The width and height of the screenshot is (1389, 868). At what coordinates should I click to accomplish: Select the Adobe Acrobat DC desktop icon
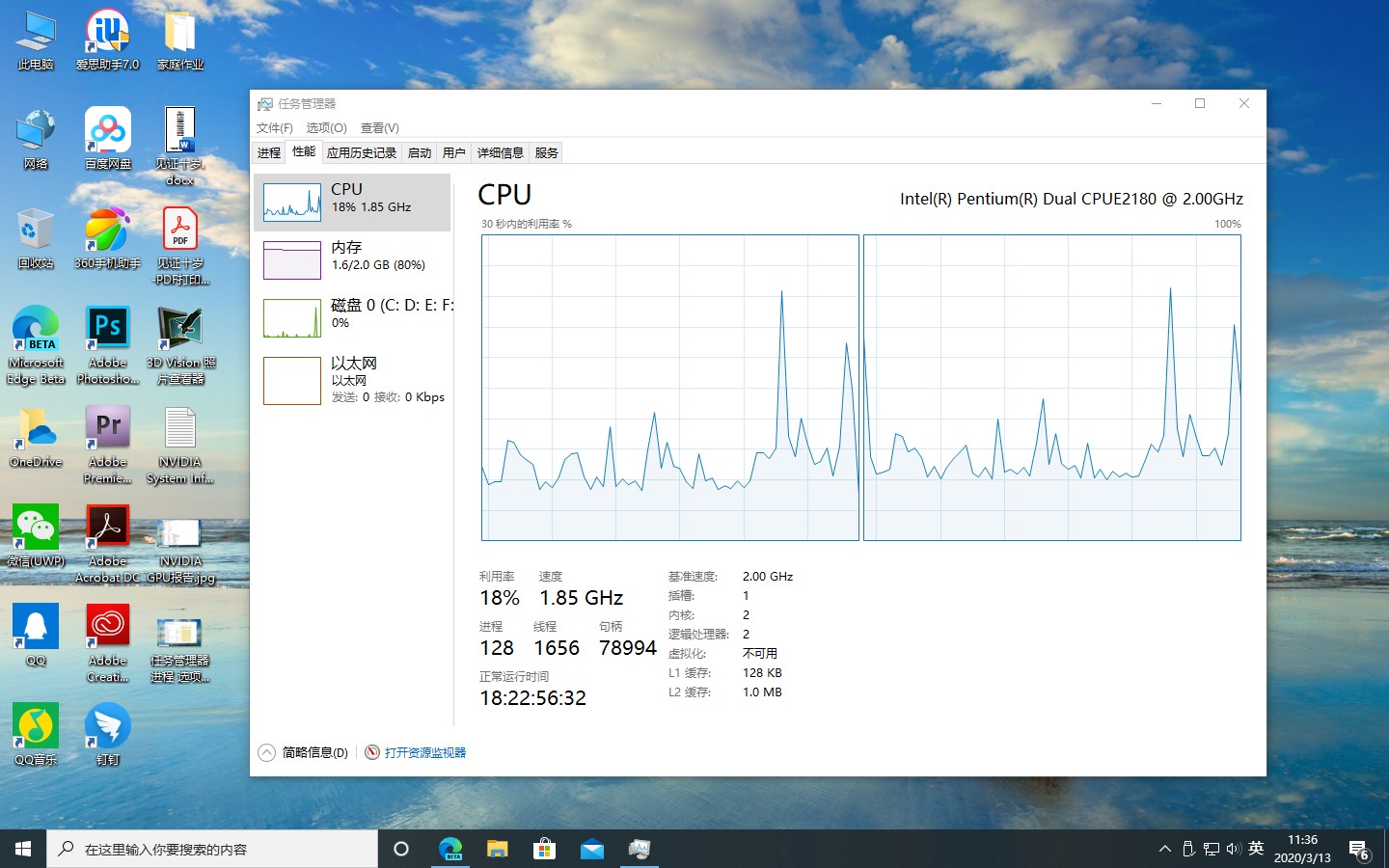click(108, 545)
